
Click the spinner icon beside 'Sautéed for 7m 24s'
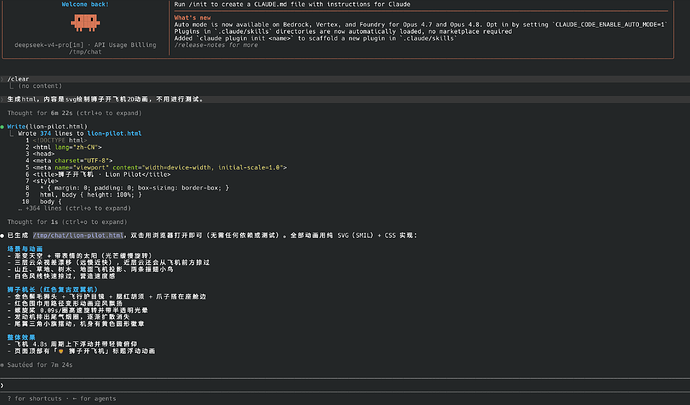(x=2, y=365)
